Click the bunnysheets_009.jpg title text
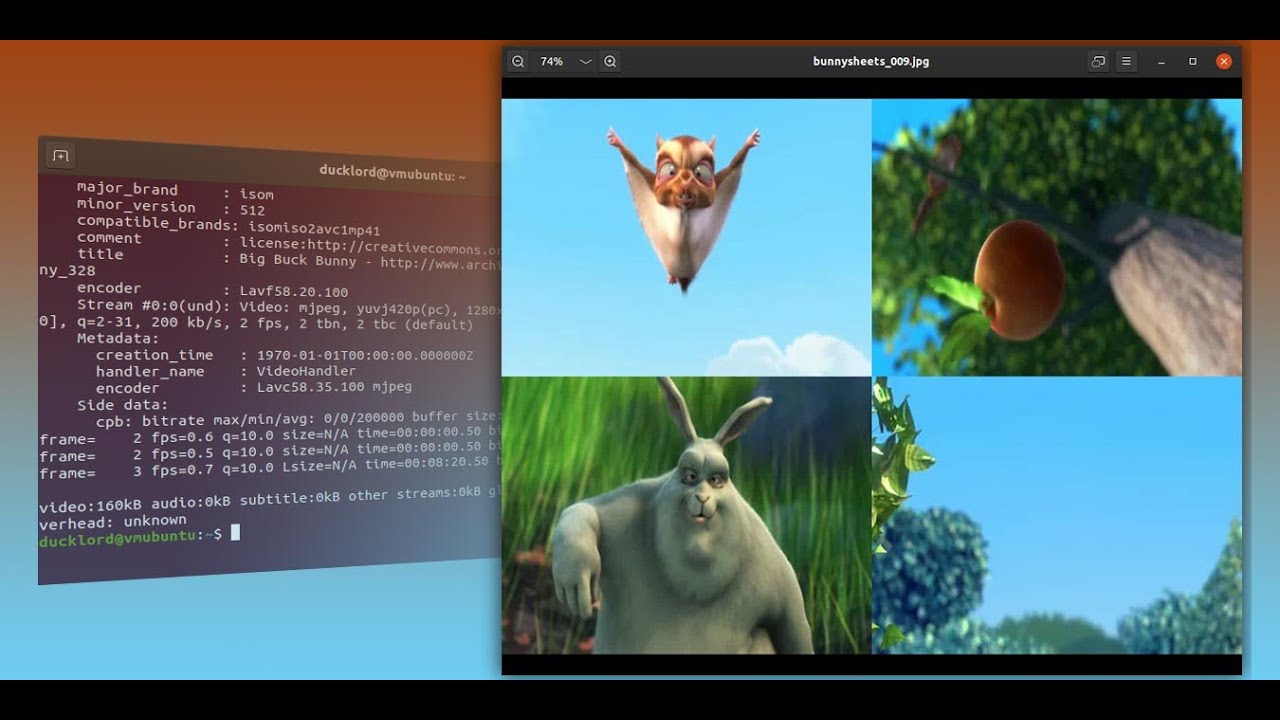1280x720 pixels. [871, 61]
